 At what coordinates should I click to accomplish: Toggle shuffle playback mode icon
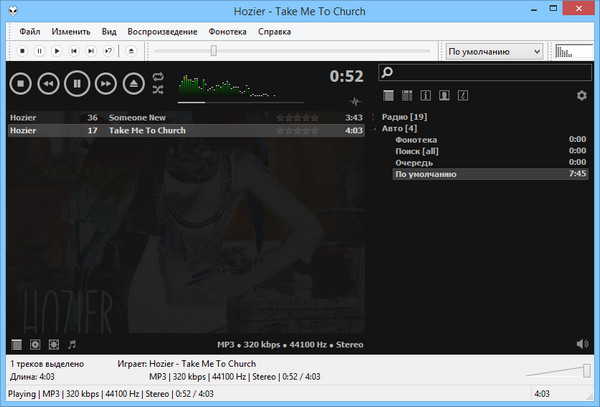point(158,91)
